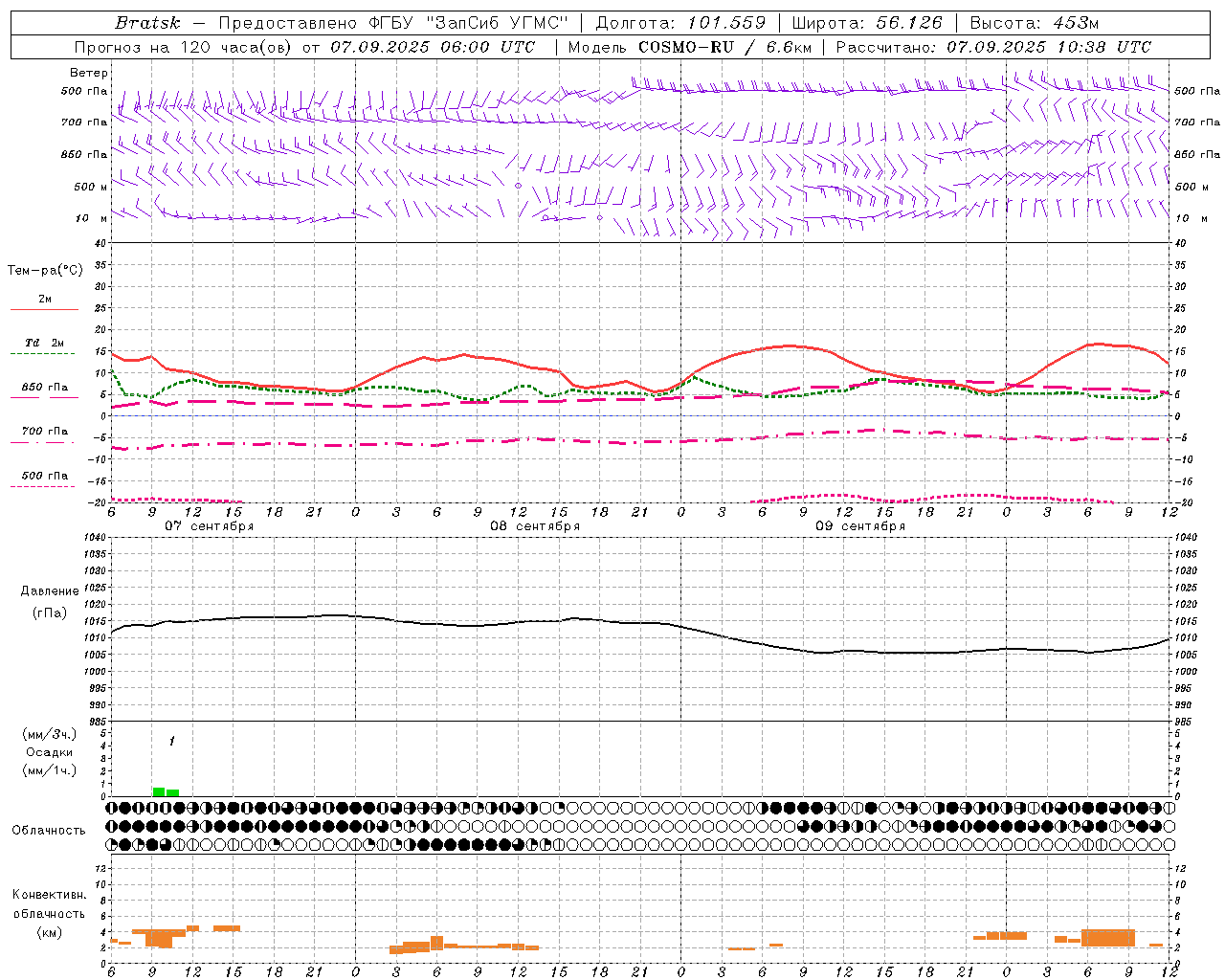Click the forecast start time 07.09.2025 06:00 UTC
The image size is (1225, 980).
(x=433, y=47)
